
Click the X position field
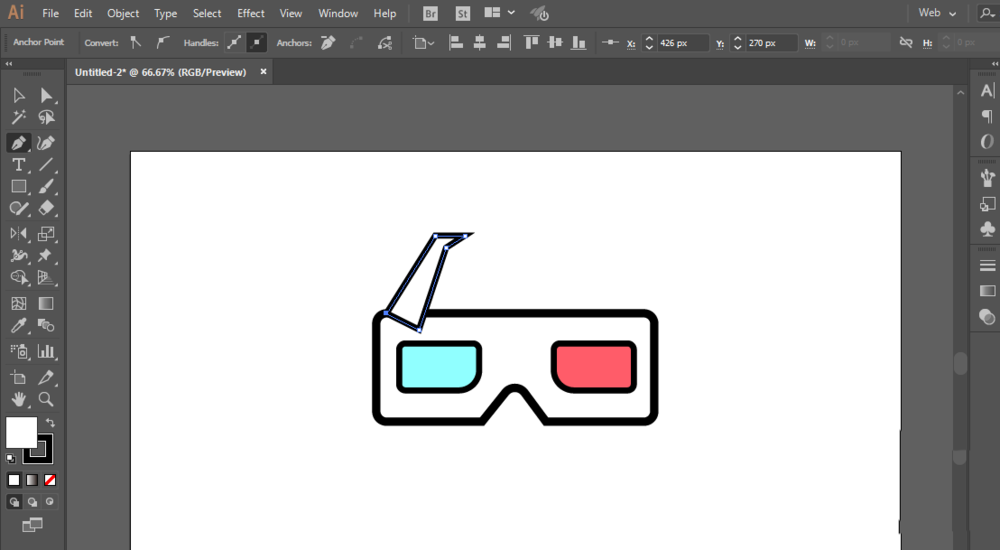(x=683, y=43)
